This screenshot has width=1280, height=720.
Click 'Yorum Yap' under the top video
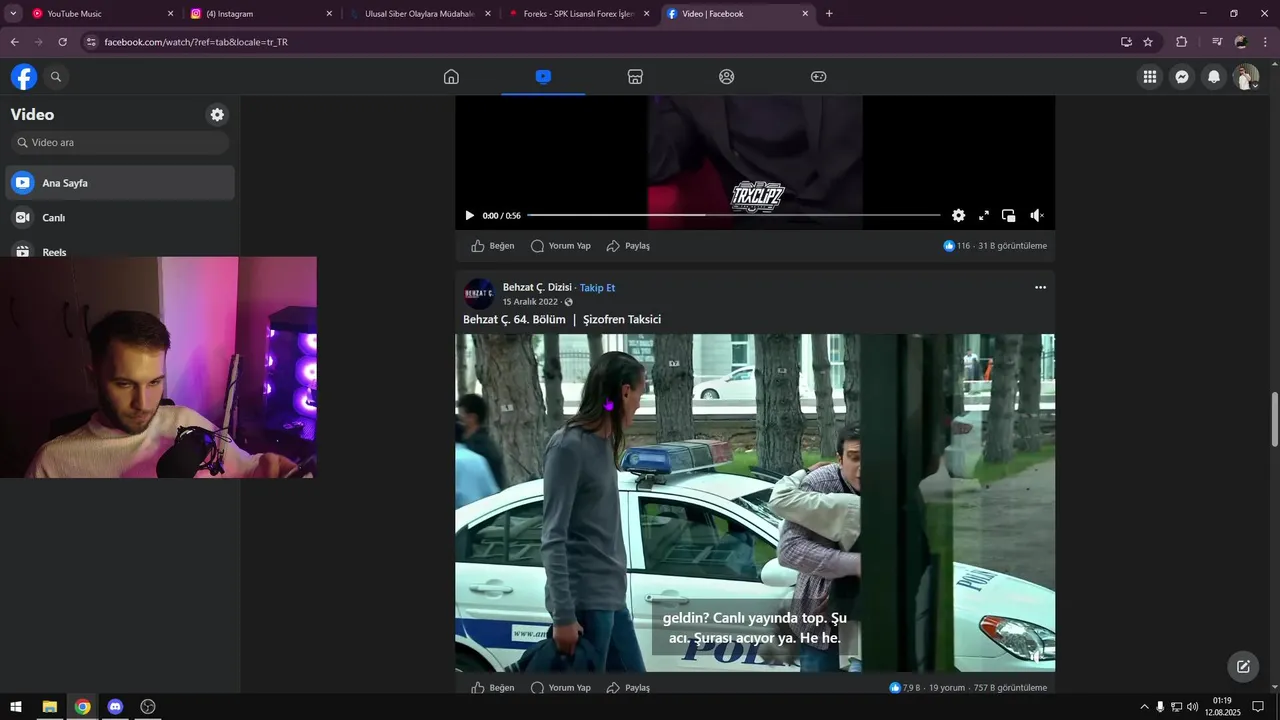(x=561, y=246)
